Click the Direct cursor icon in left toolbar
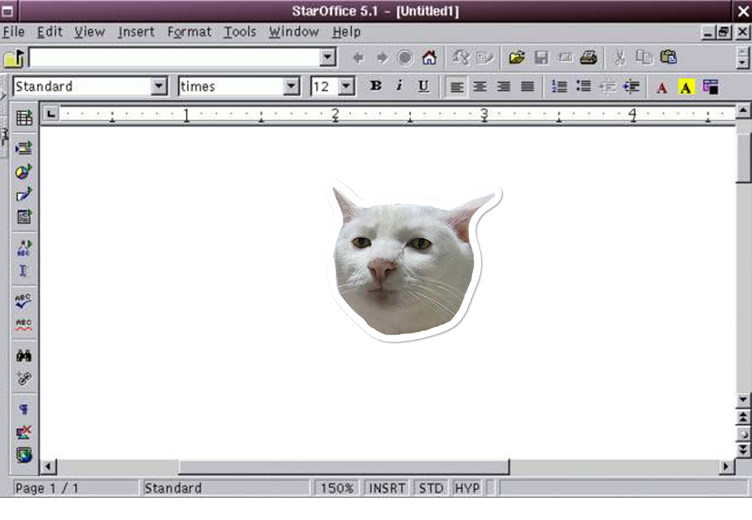The image size is (752, 520). point(23,271)
